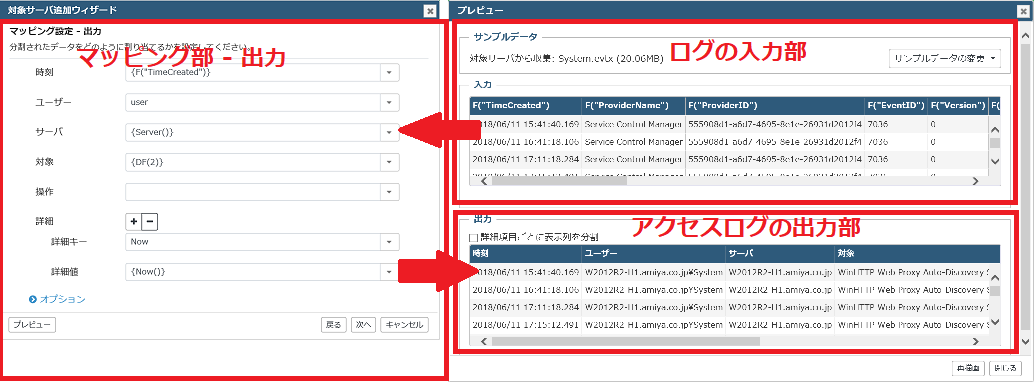Click the キャンセル button

pyautogui.click(x=405, y=325)
